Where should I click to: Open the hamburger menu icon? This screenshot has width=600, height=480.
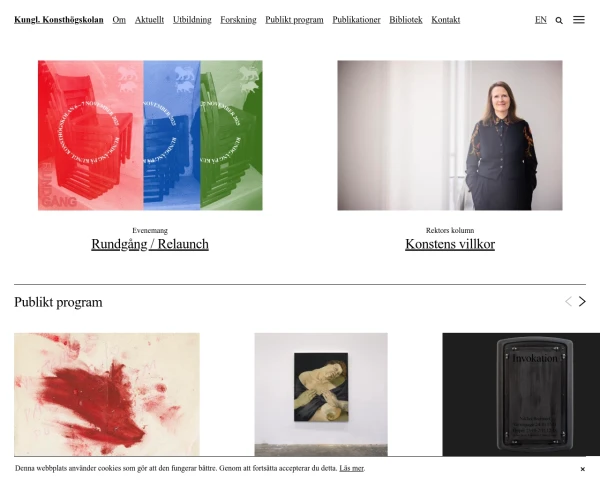click(x=579, y=20)
